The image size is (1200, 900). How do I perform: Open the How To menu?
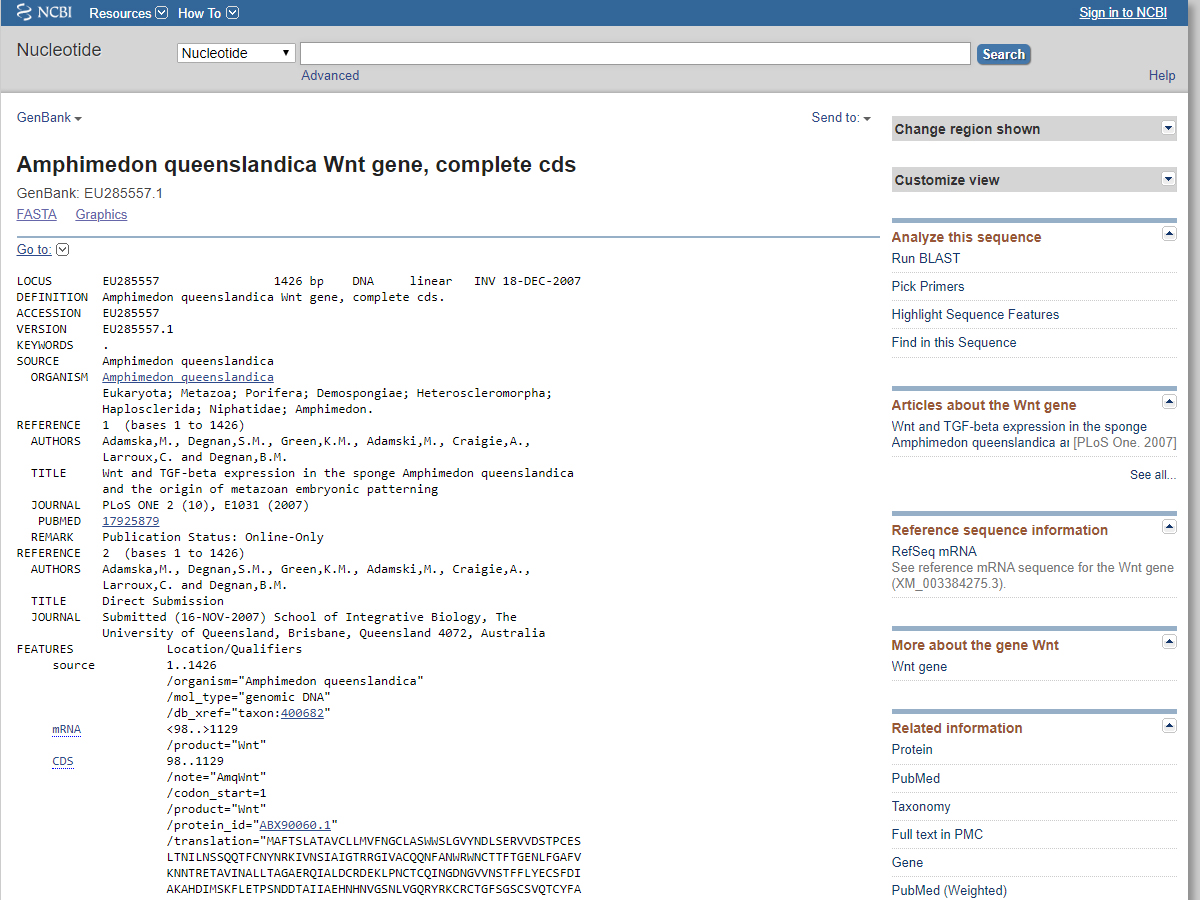click(208, 13)
